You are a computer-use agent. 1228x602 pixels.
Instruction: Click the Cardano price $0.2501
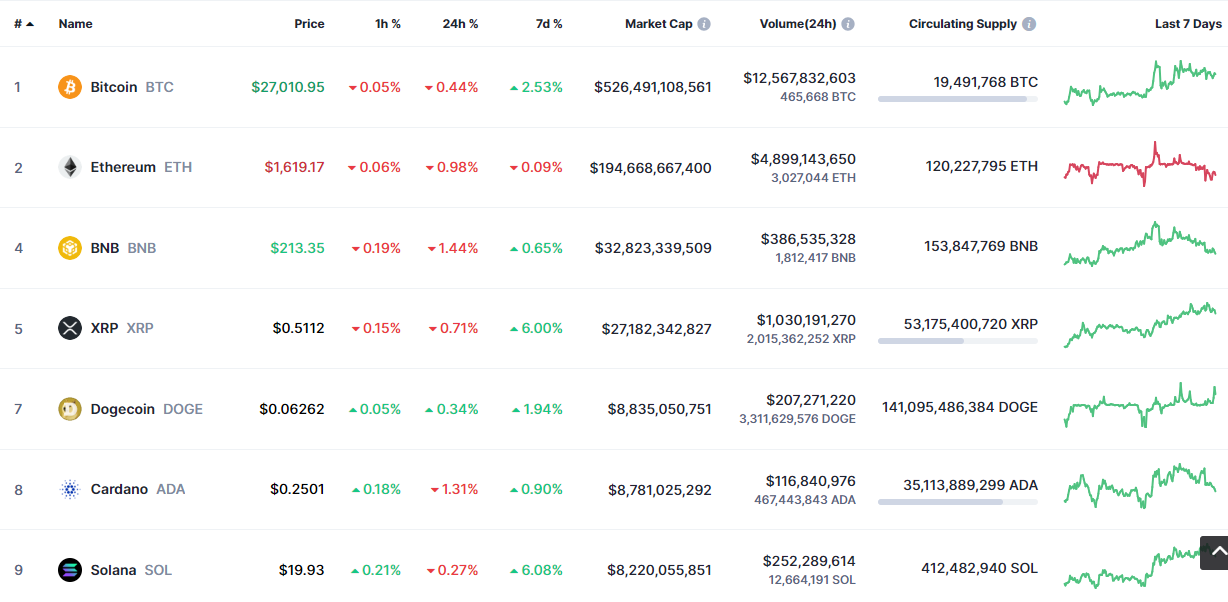point(297,489)
